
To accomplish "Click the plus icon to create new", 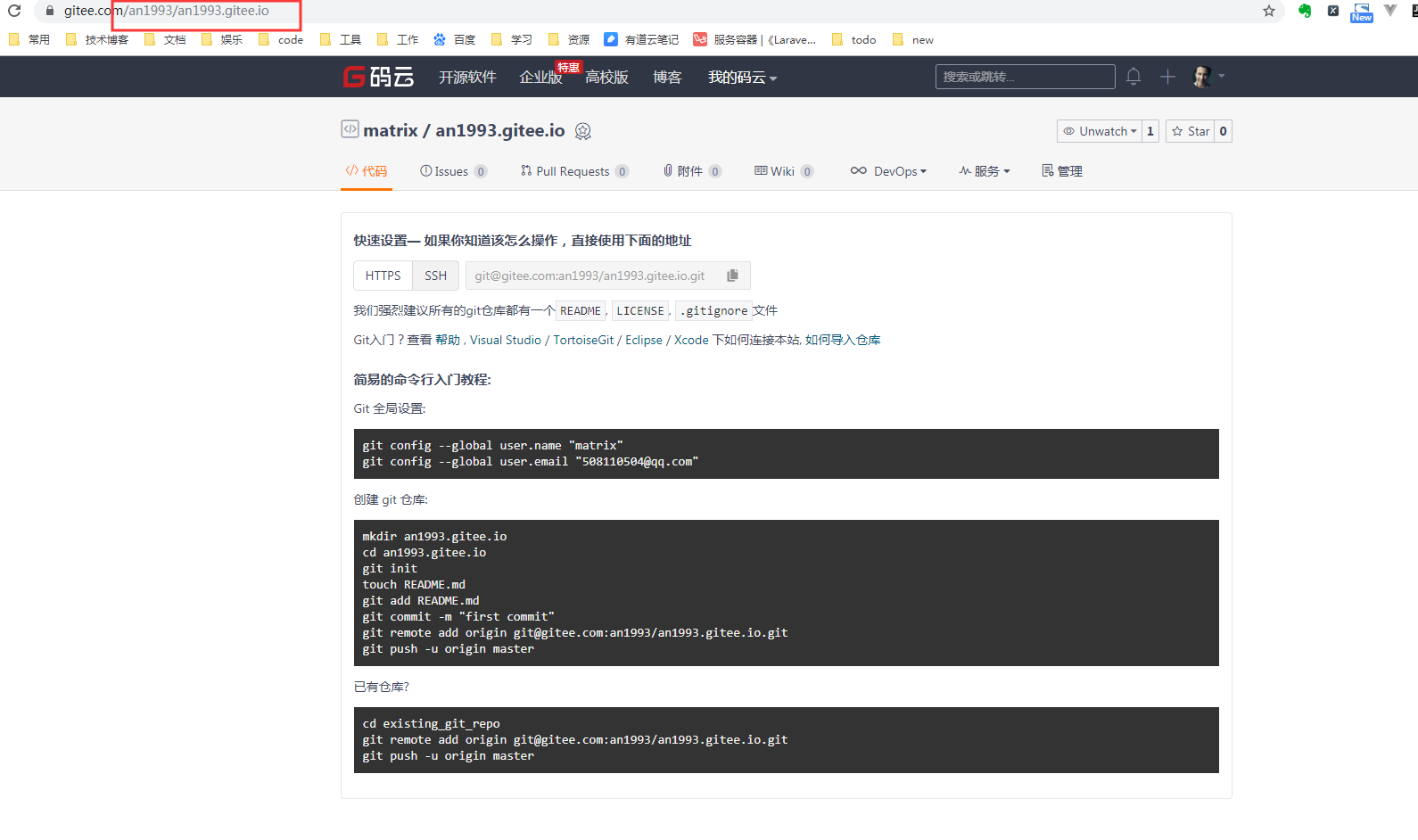I will click(x=1167, y=77).
